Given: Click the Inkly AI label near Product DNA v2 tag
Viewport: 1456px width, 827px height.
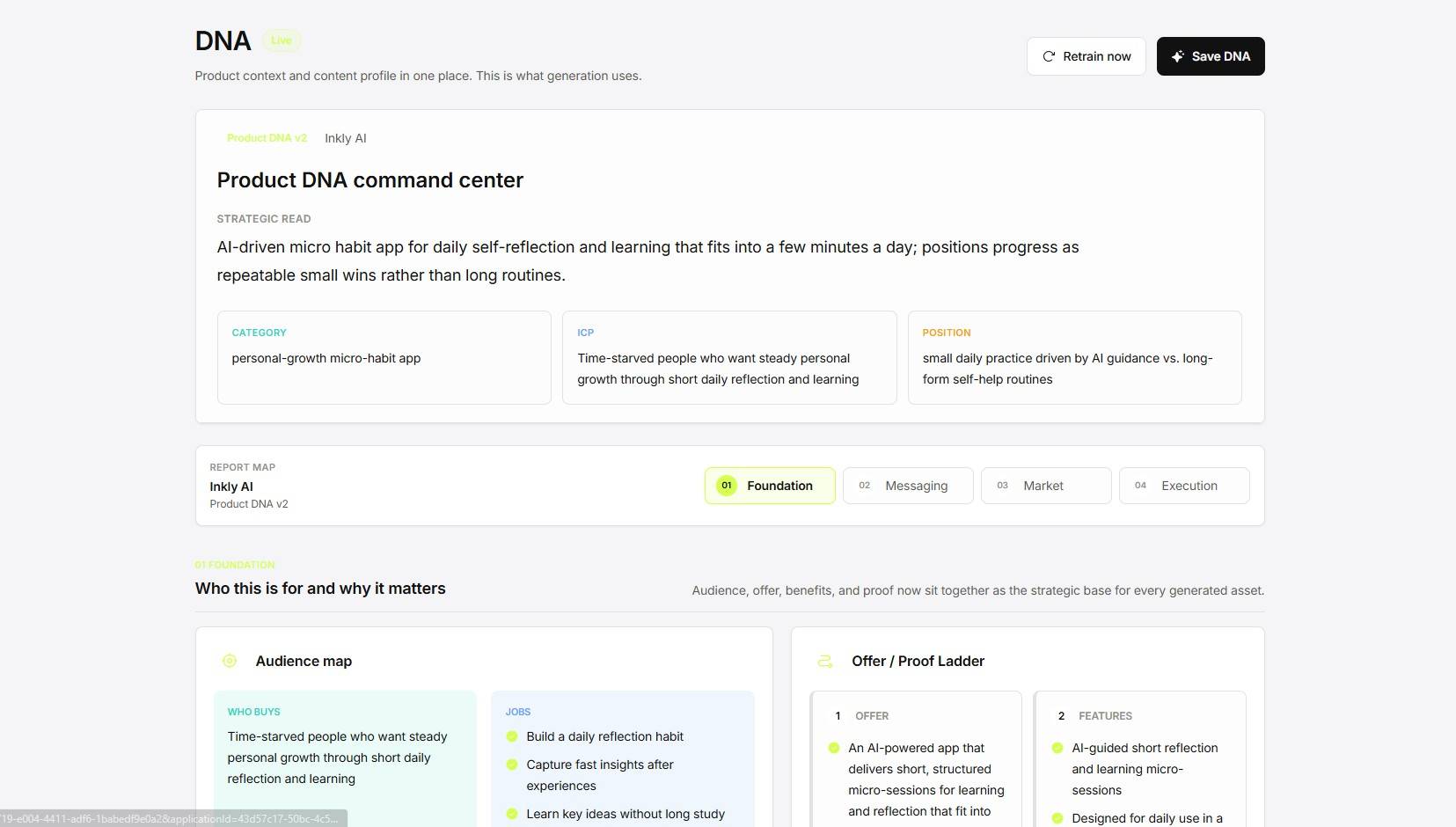Looking at the screenshot, I should click(x=346, y=138).
